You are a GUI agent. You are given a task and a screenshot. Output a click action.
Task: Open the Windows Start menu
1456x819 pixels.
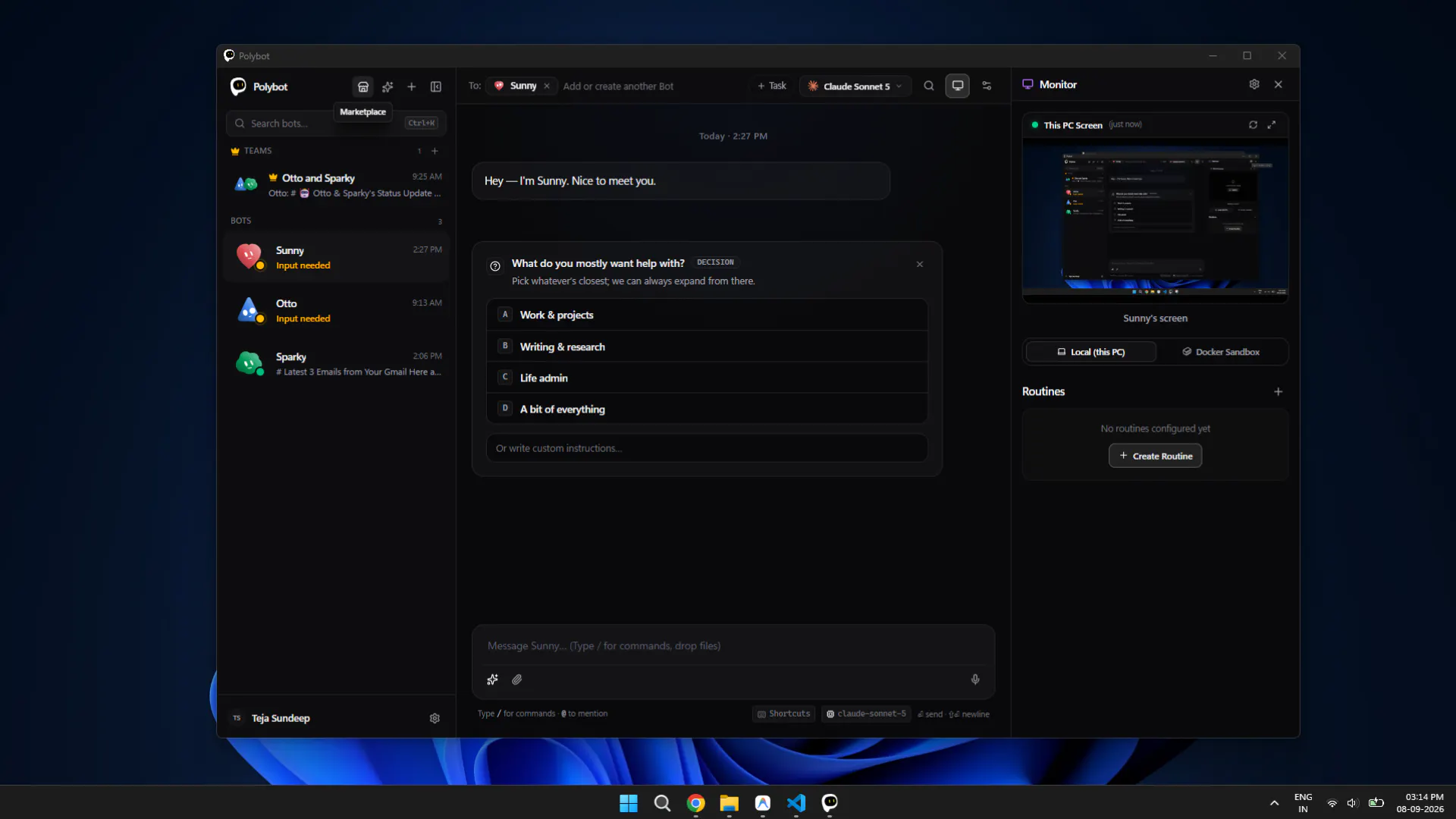click(629, 803)
